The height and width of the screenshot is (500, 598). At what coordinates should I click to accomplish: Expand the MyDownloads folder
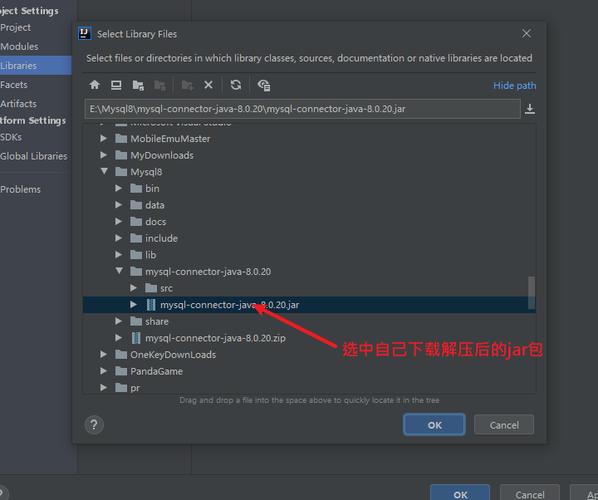(103, 155)
